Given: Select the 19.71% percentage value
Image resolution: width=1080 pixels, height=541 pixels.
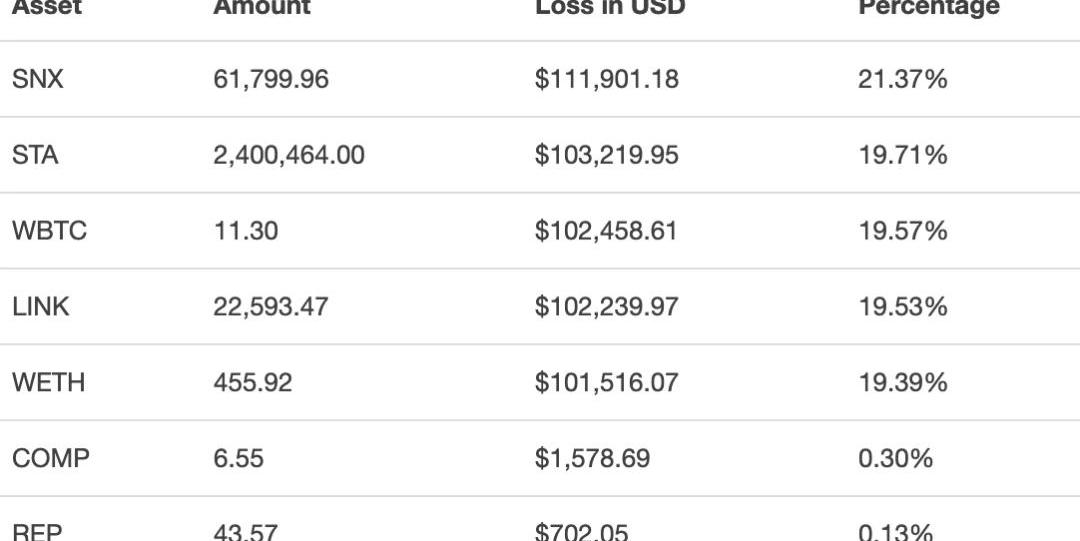Looking at the screenshot, I should (902, 156).
